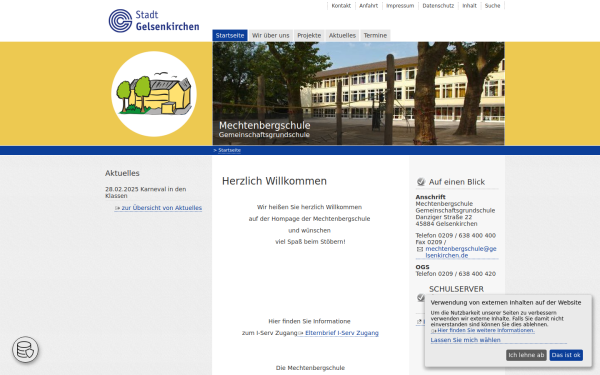This screenshot has height=375, width=600.
Task: Decline with Ich lehne ab button
Action: click(x=526, y=355)
